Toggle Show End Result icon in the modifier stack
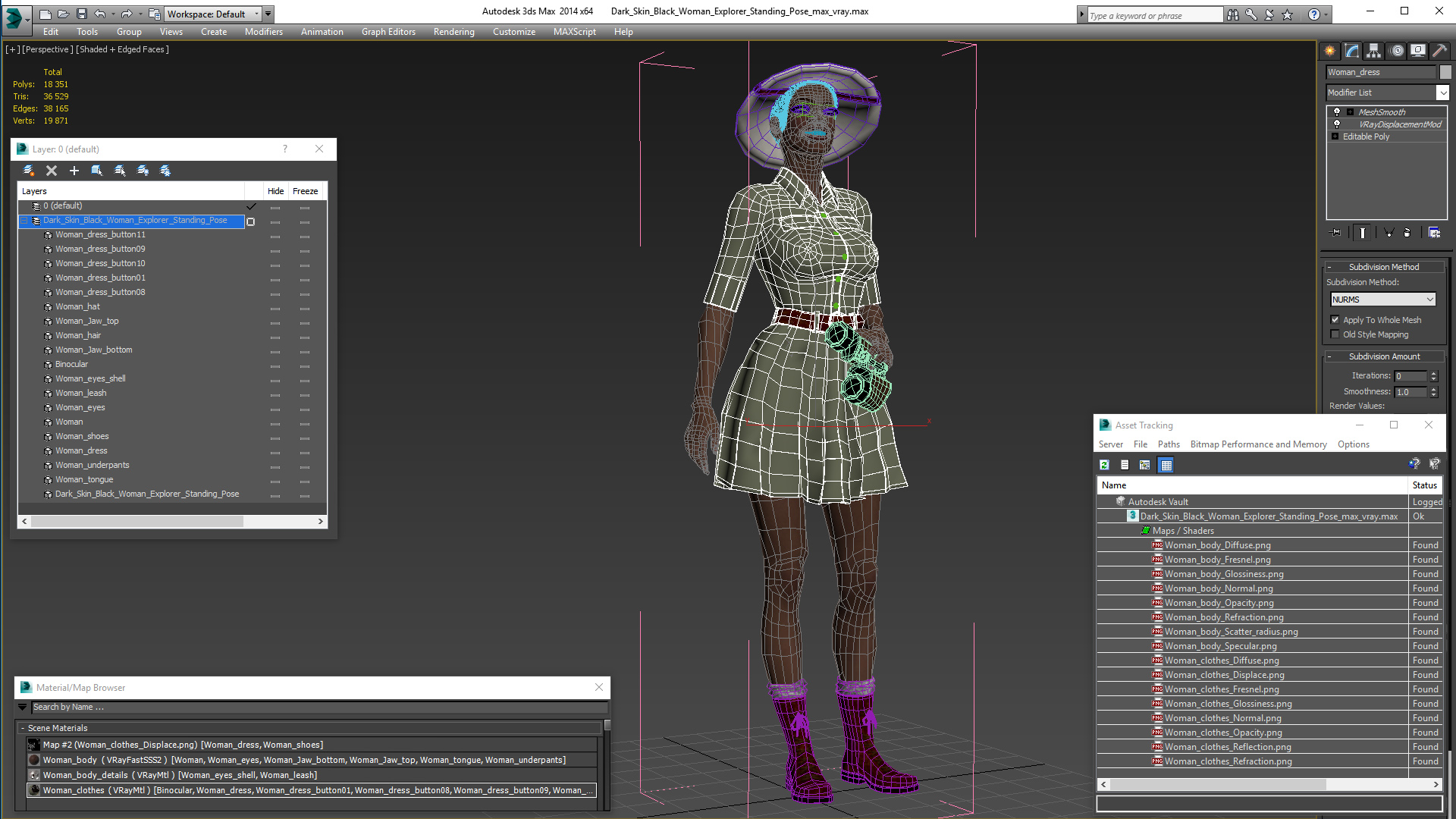Viewport: 1456px width, 819px height. 1363,233
